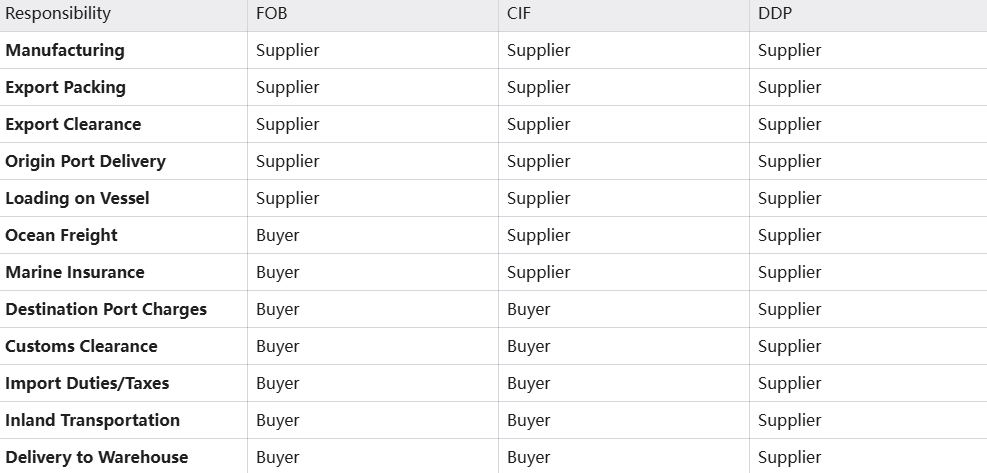Click the CIF cell for Marine Insurance
Image resolution: width=987 pixels, height=473 pixels.
pyautogui.click(x=538, y=272)
